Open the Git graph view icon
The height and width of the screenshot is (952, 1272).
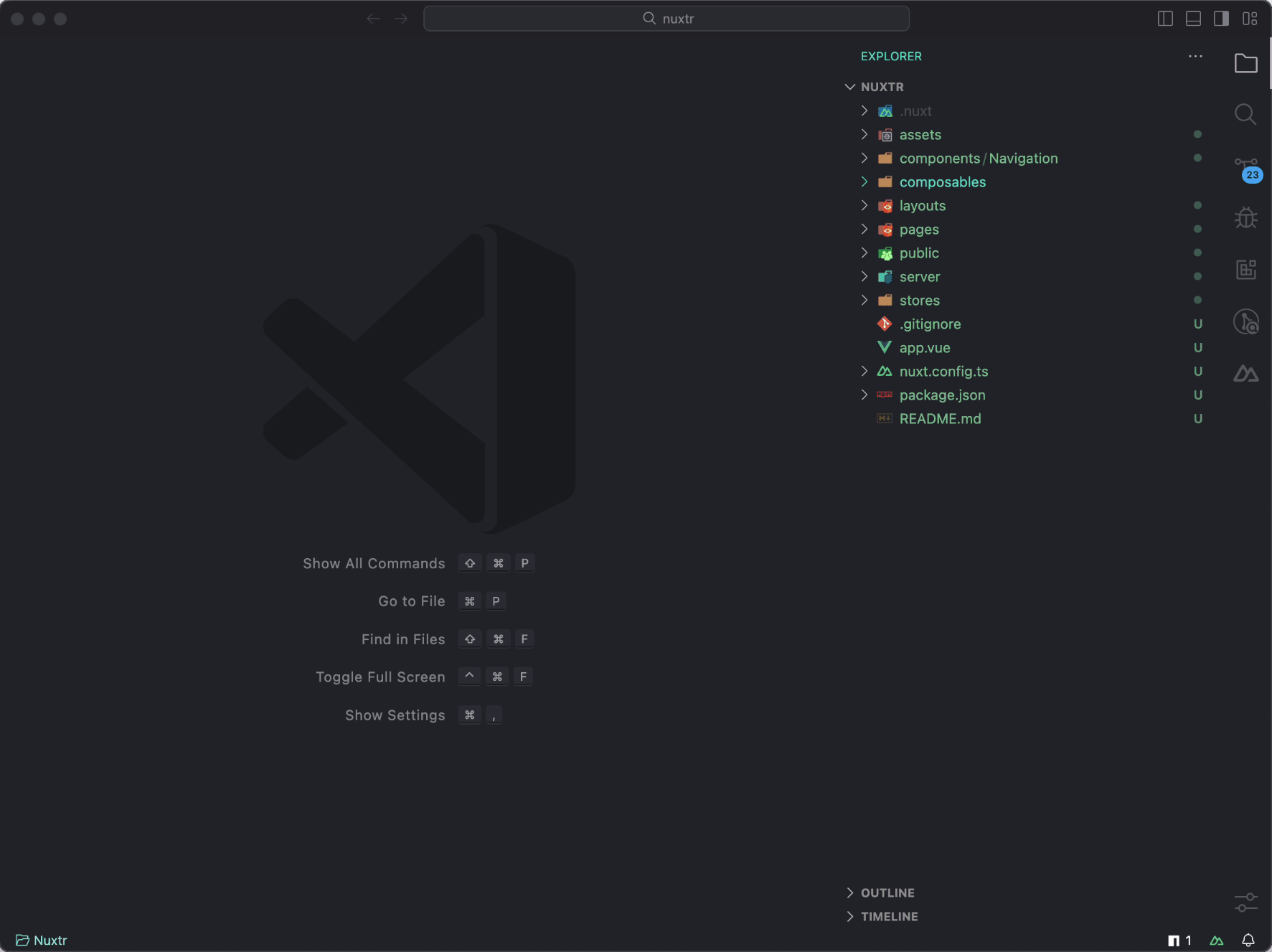(1245, 321)
